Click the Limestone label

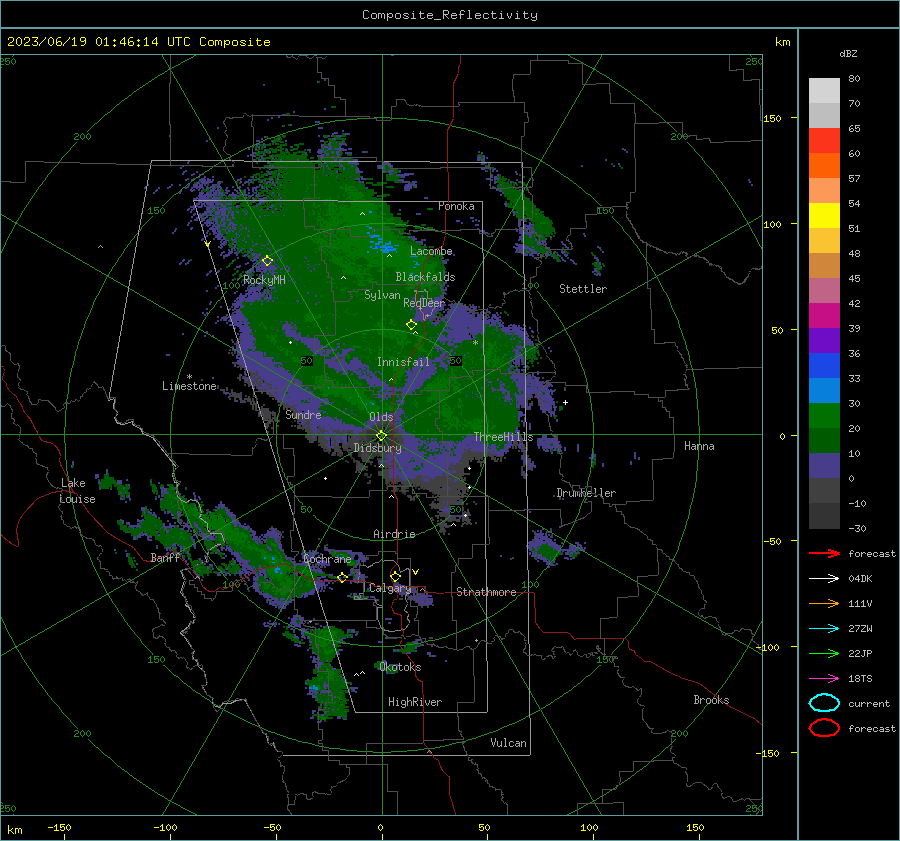[189, 386]
